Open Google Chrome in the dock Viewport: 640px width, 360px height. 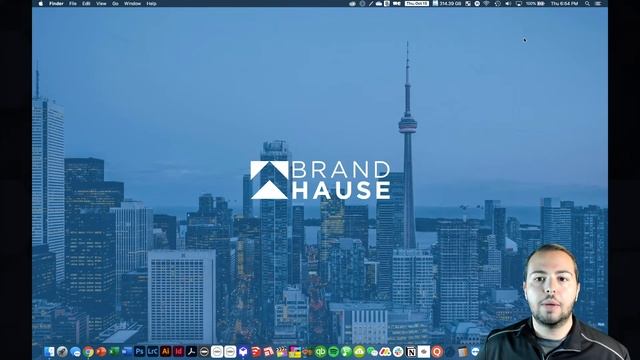pos(88,351)
